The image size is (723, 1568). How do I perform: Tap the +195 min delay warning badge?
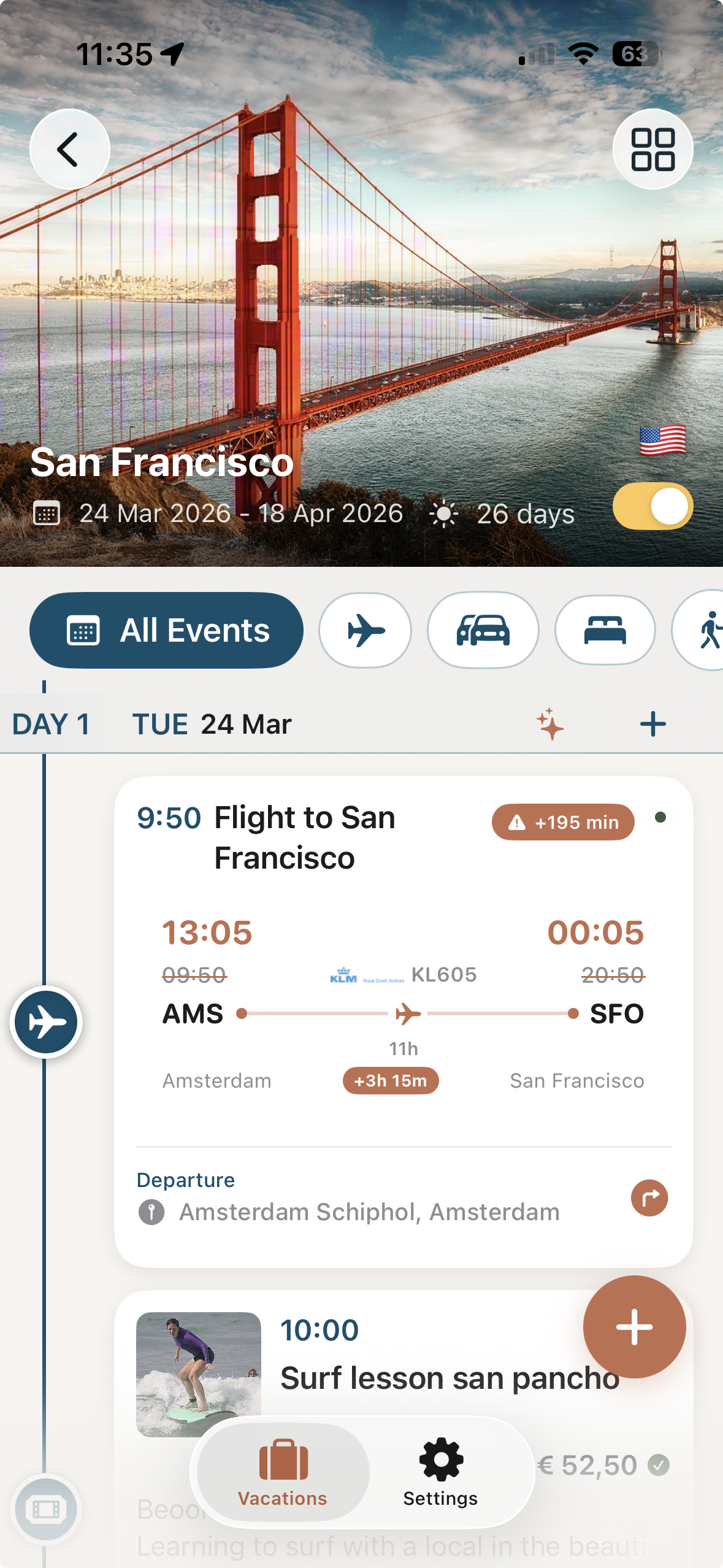pyautogui.click(x=563, y=822)
